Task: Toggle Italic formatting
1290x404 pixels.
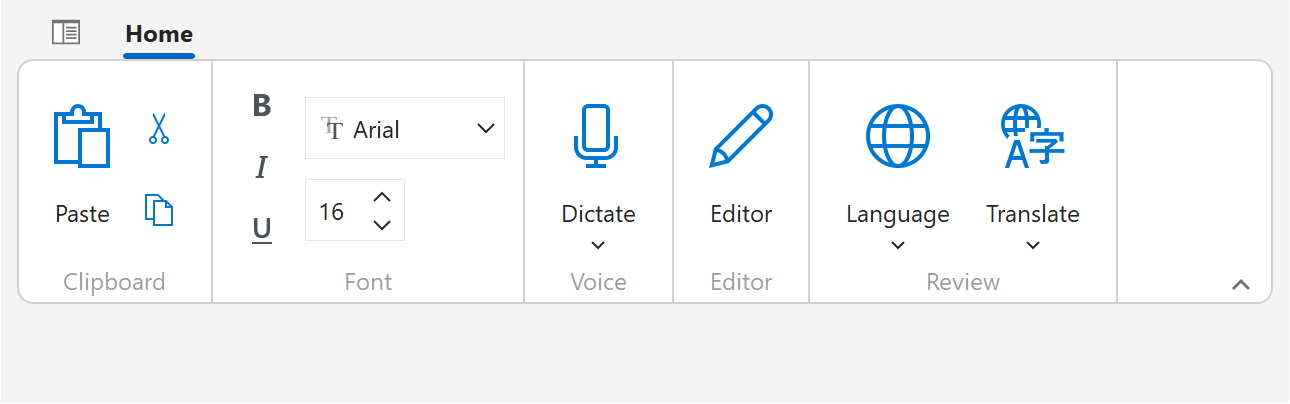Action: (x=261, y=168)
